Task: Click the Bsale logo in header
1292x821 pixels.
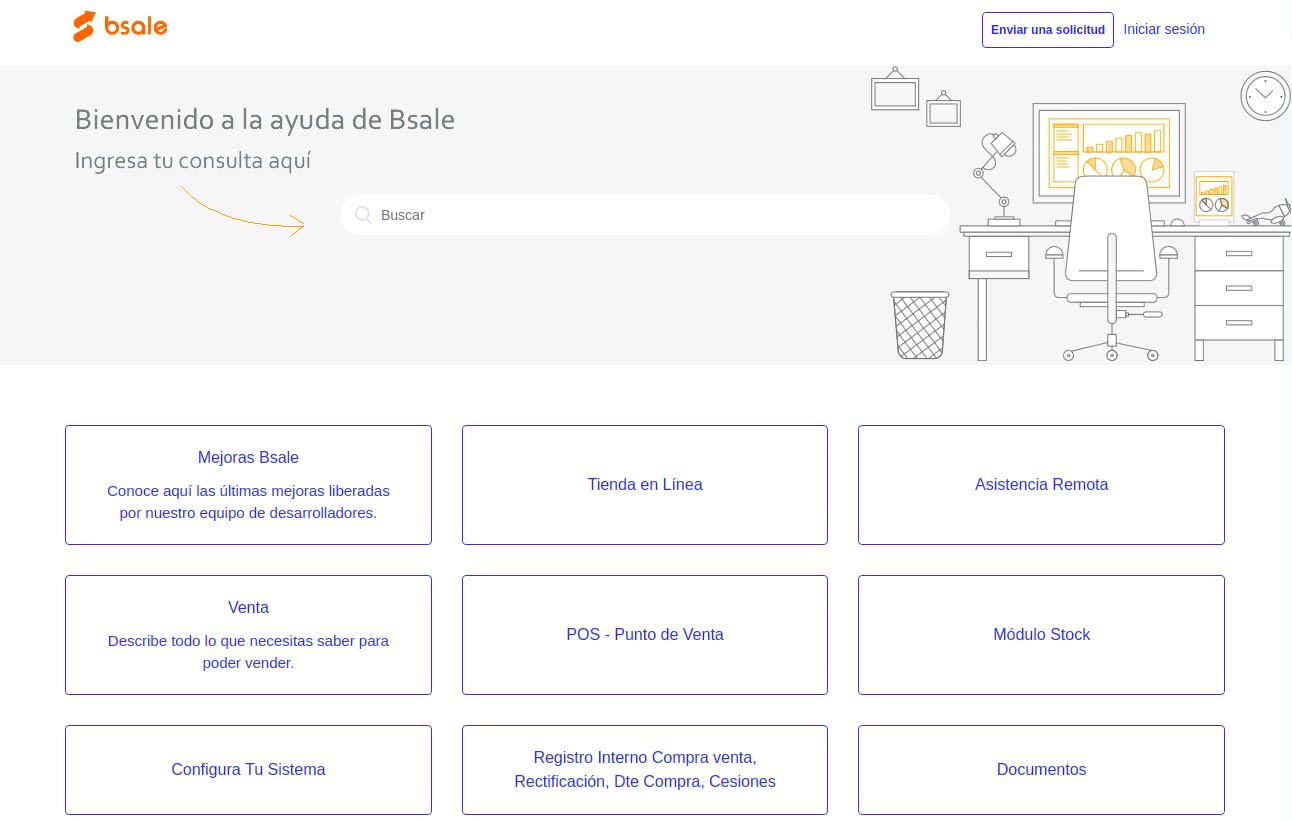Action: tap(120, 27)
